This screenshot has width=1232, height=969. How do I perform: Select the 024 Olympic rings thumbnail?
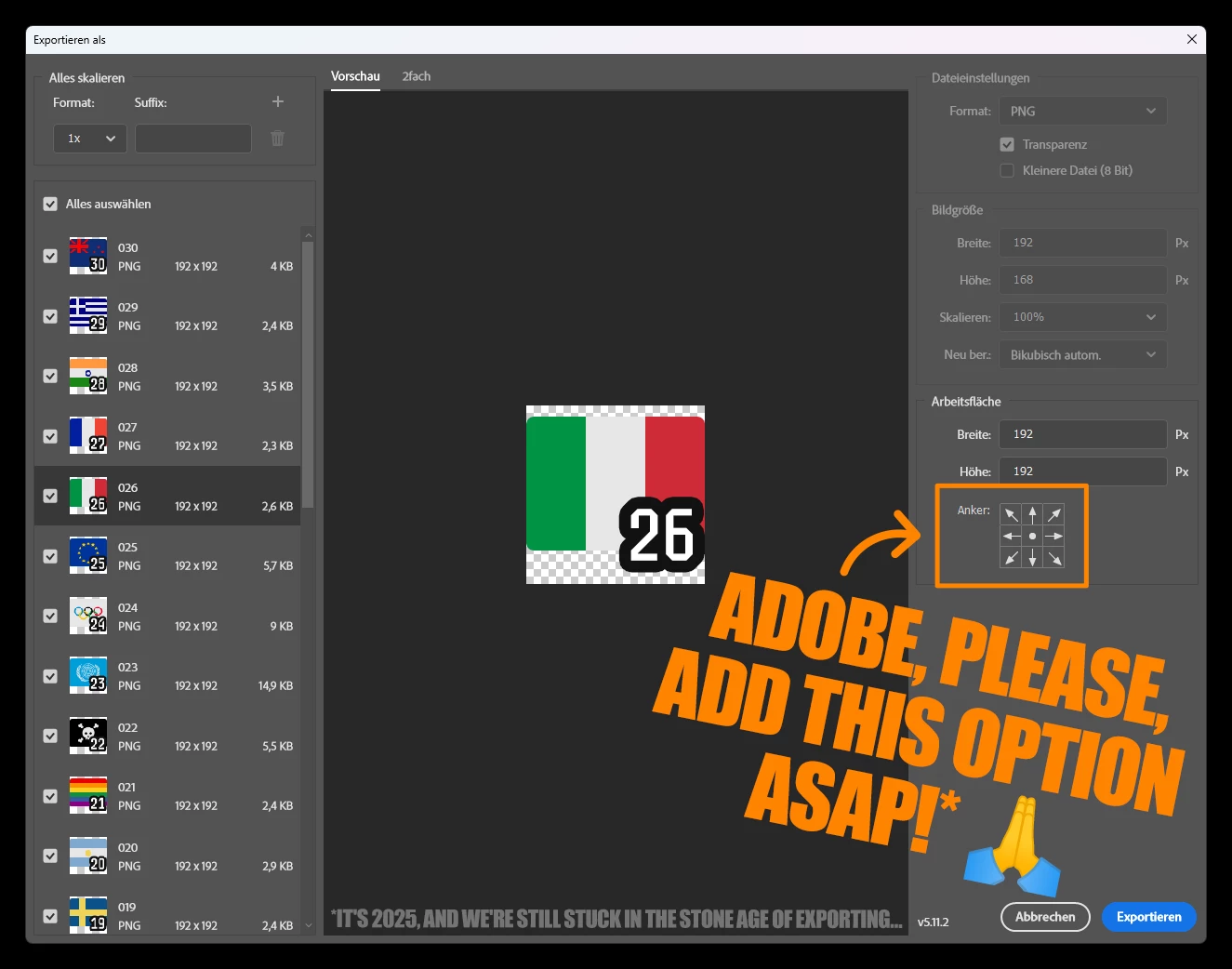click(x=88, y=616)
